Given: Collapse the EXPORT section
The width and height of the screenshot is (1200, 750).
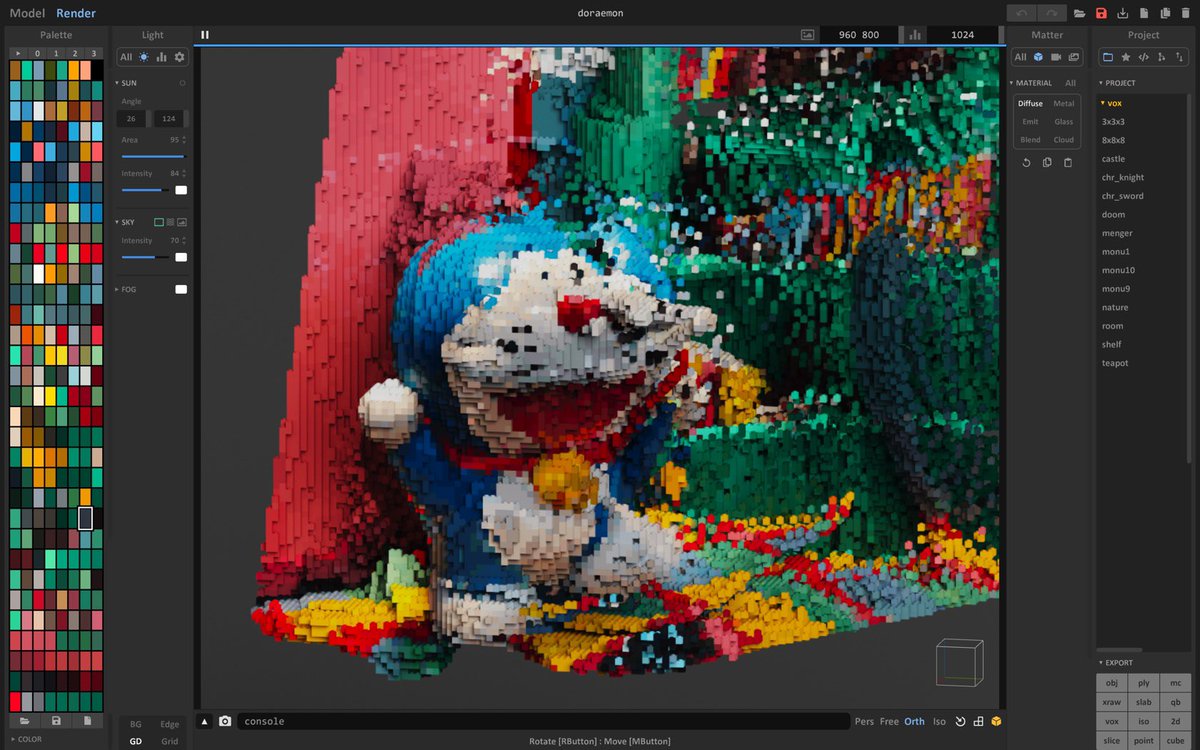Looking at the screenshot, I should 1116,663.
